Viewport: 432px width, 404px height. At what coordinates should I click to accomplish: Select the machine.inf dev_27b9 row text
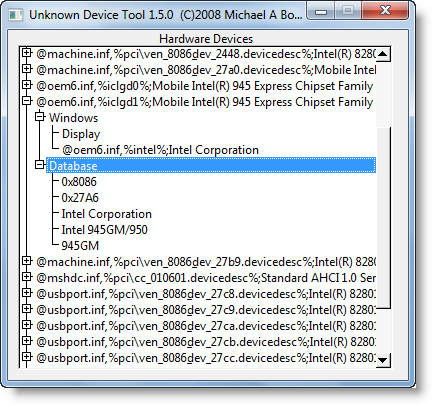point(206,262)
